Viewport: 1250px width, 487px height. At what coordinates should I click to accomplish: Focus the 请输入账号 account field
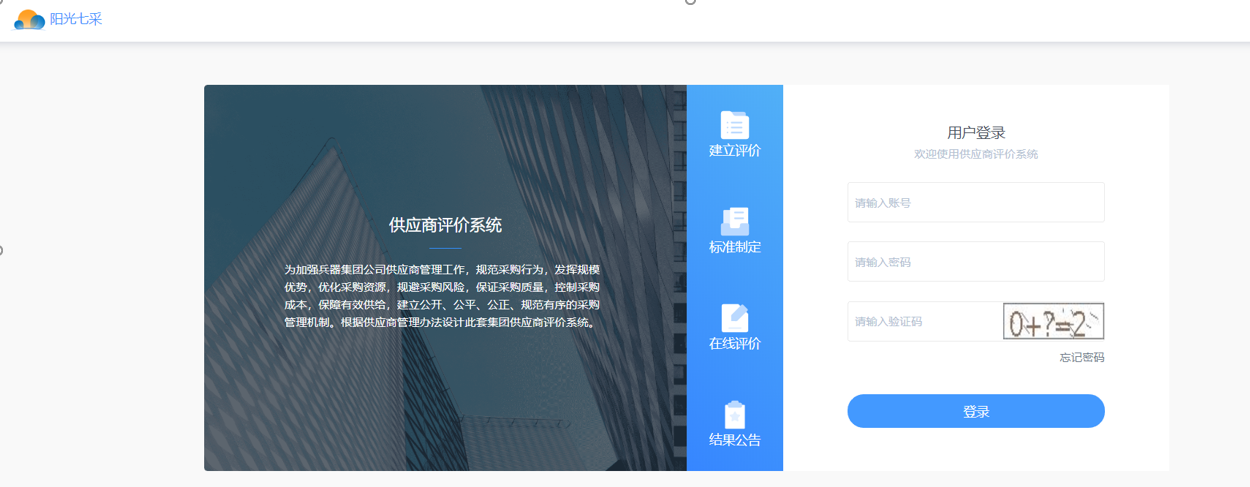pos(976,202)
